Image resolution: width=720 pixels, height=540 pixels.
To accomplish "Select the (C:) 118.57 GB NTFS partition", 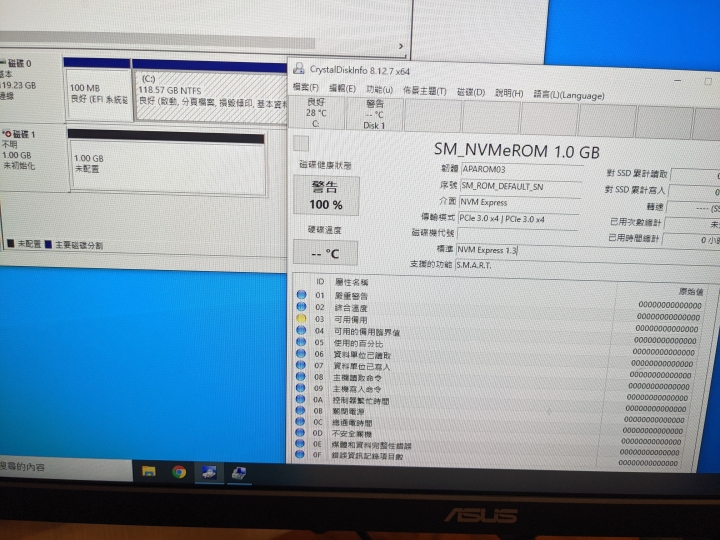I will click(210, 96).
